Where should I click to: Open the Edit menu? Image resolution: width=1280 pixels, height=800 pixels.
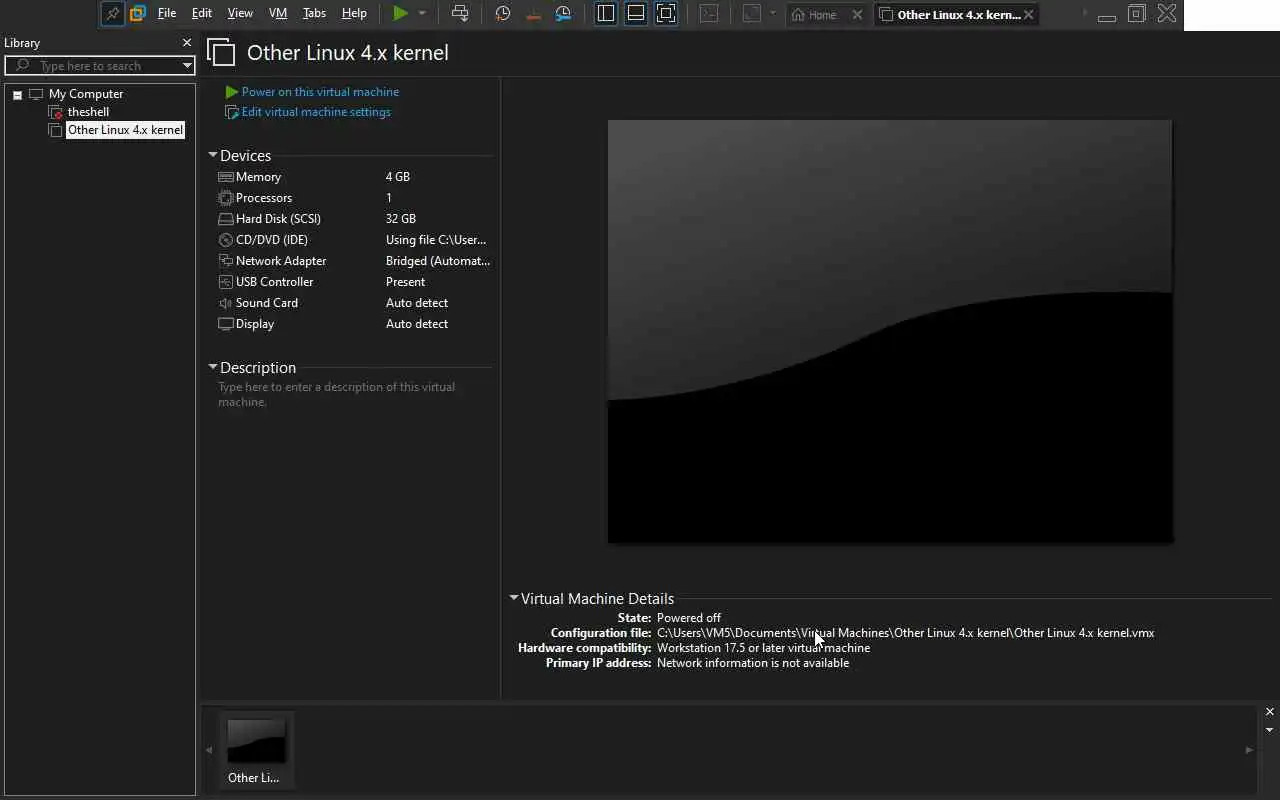point(202,14)
